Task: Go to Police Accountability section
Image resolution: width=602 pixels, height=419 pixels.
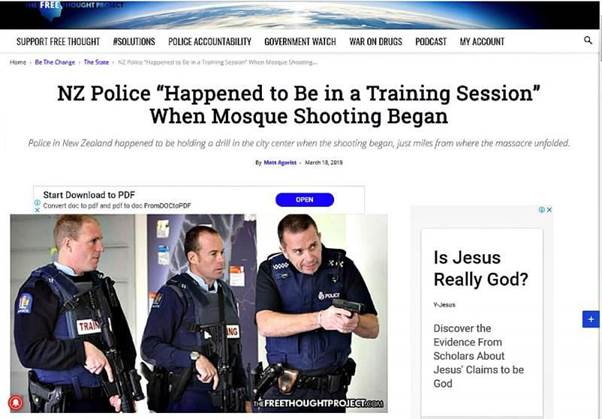Action: 210,41
